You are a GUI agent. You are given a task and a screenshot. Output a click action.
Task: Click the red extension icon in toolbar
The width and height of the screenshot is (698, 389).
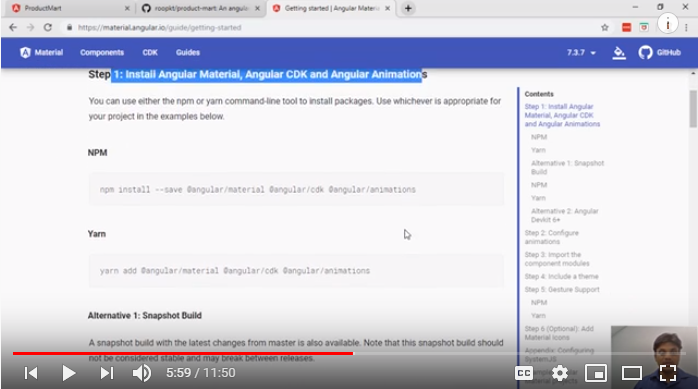(x=626, y=28)
